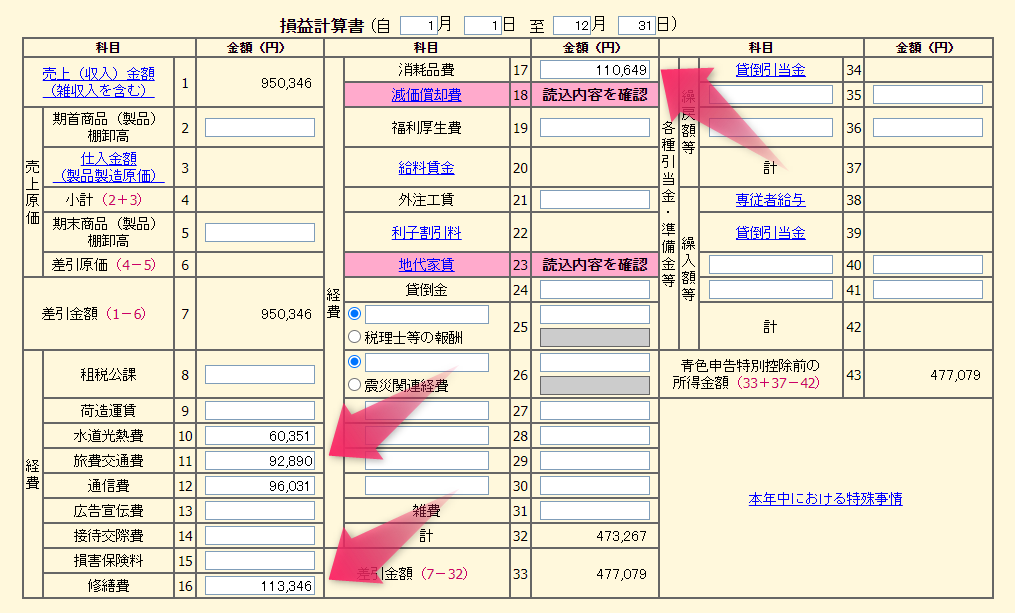Select the 税理士等の報酬 radio button

coord(354,337)
